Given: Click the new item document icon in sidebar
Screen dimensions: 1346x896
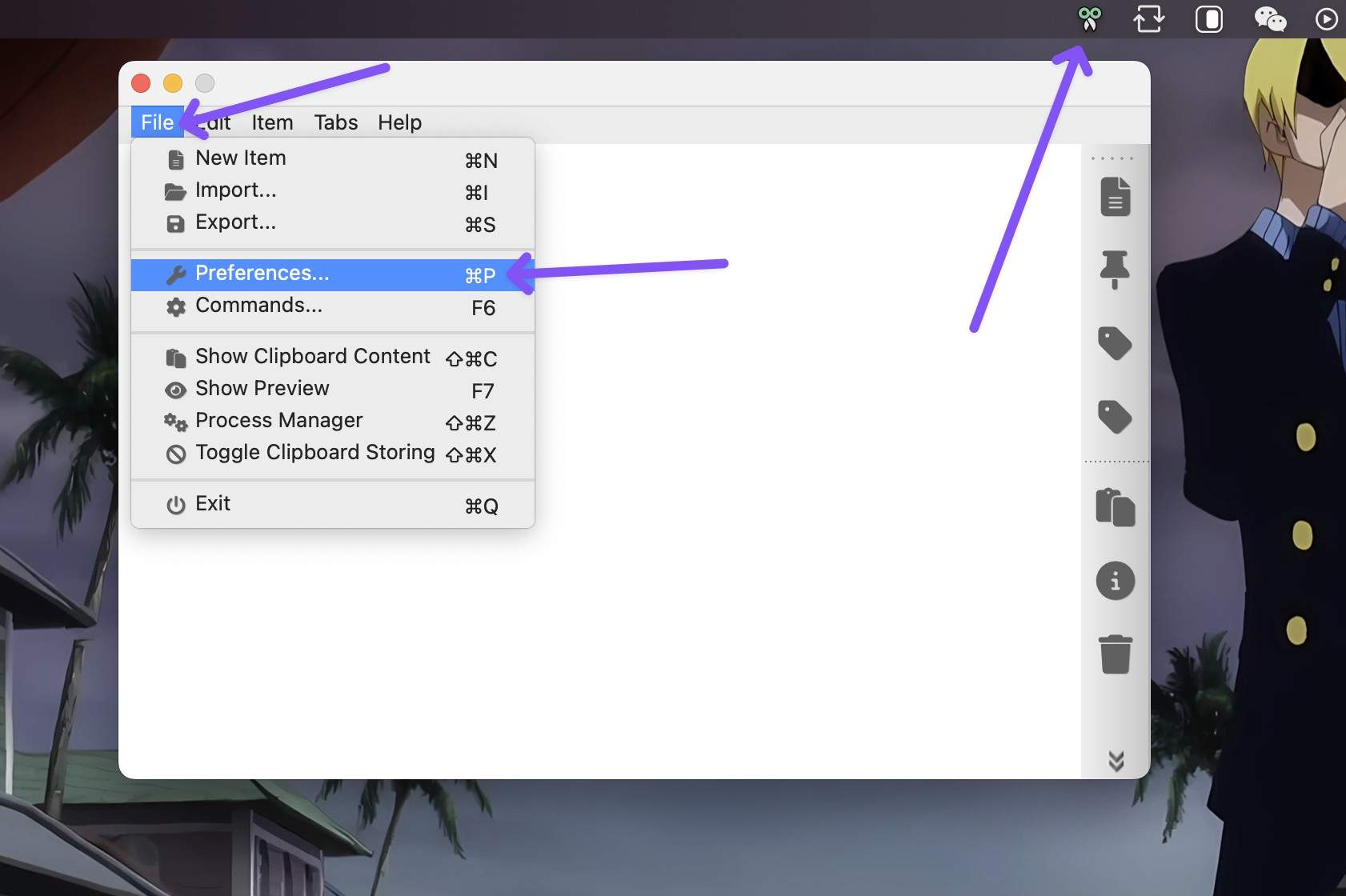Looking at the screenshot, I should (x=1115, y=197).
